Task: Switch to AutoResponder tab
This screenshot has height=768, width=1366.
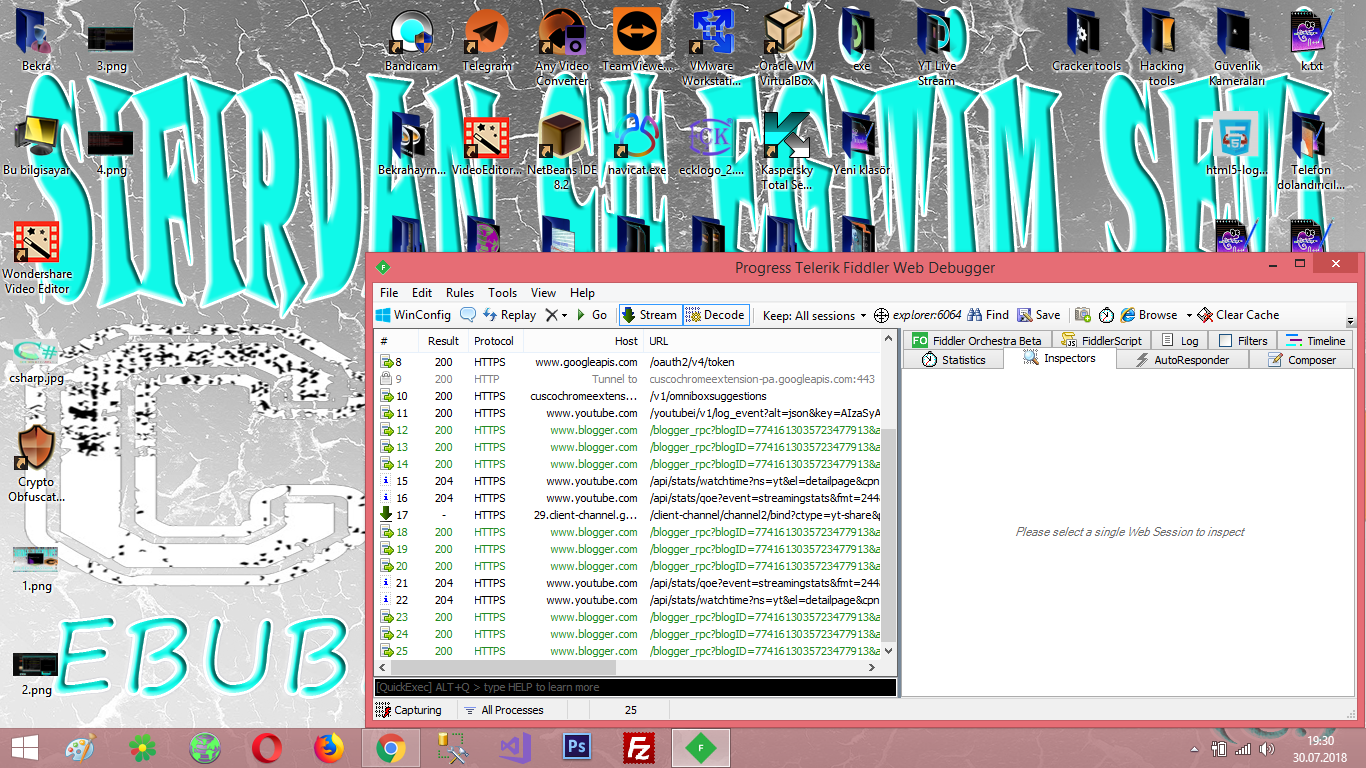Action: [1182, 360]
